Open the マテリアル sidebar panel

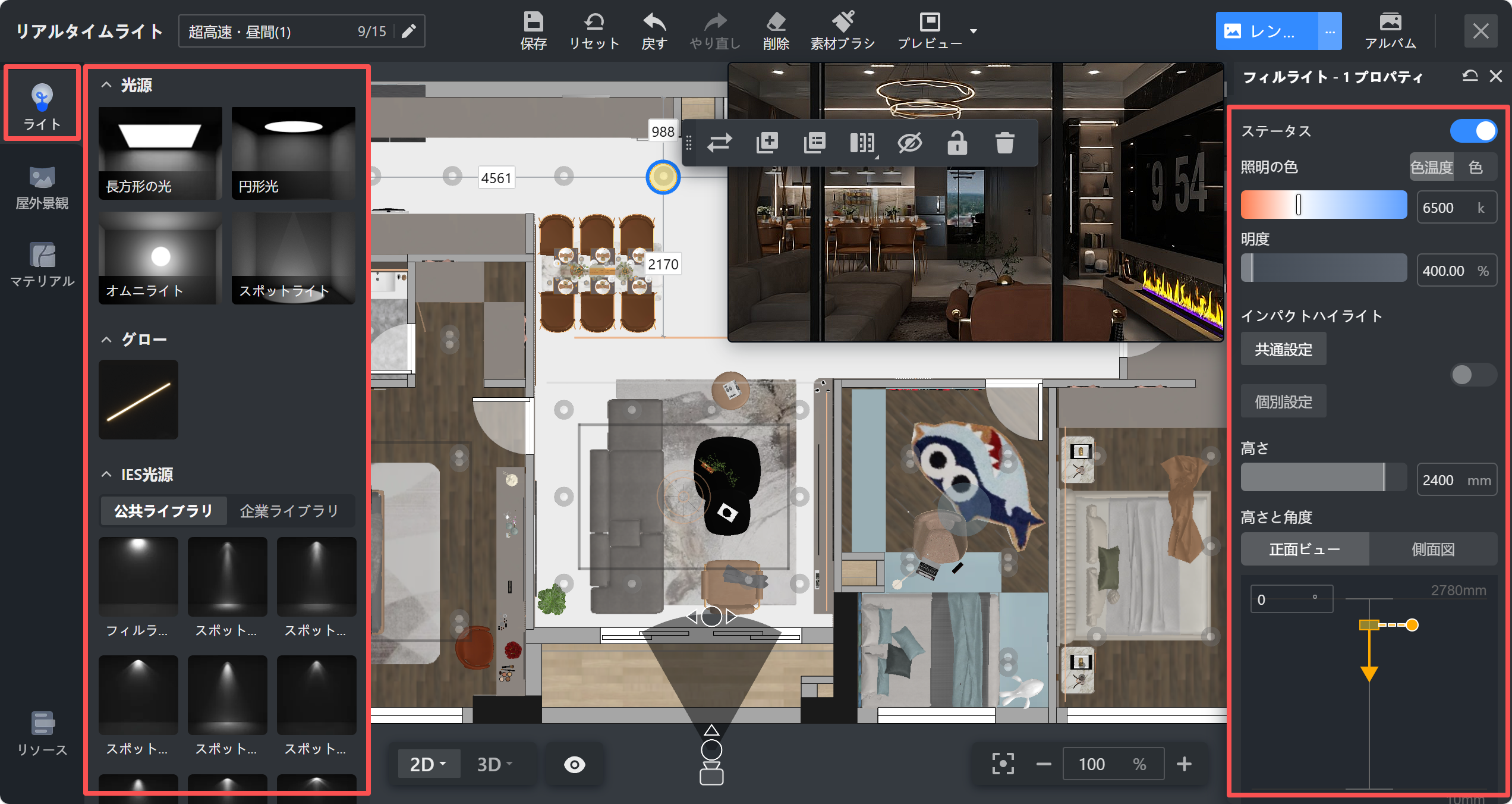(42, 265)
